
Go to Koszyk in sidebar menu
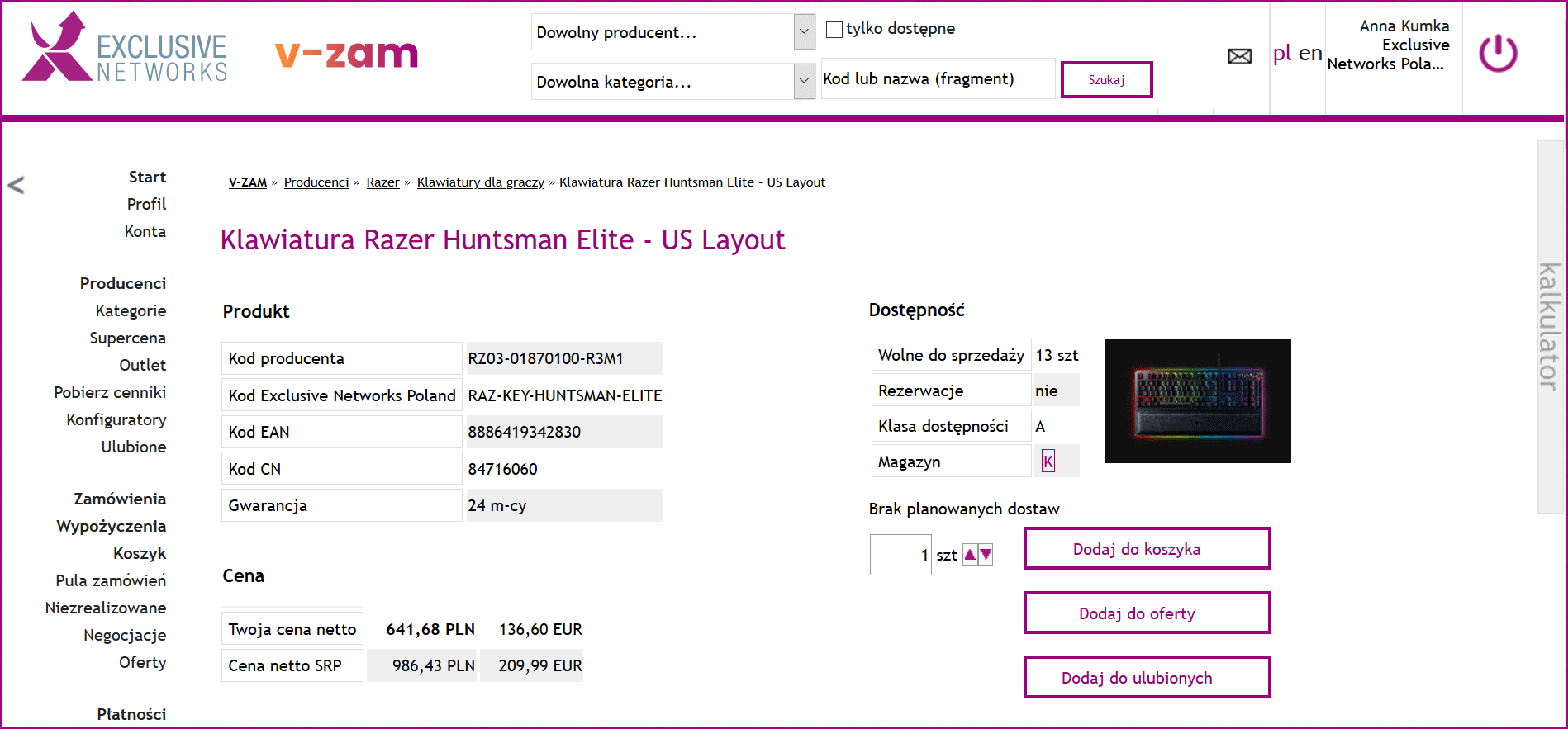(140, 553)
